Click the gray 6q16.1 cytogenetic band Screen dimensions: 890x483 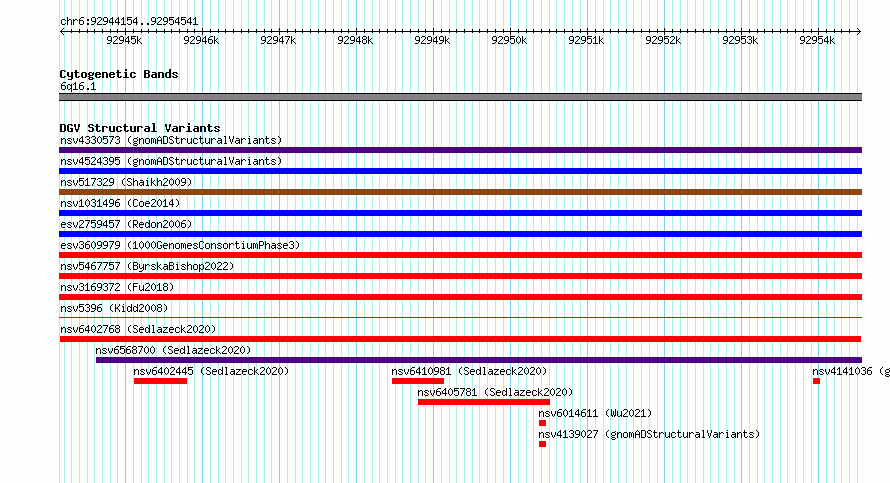pyautogui.click(x=460, y=97)
